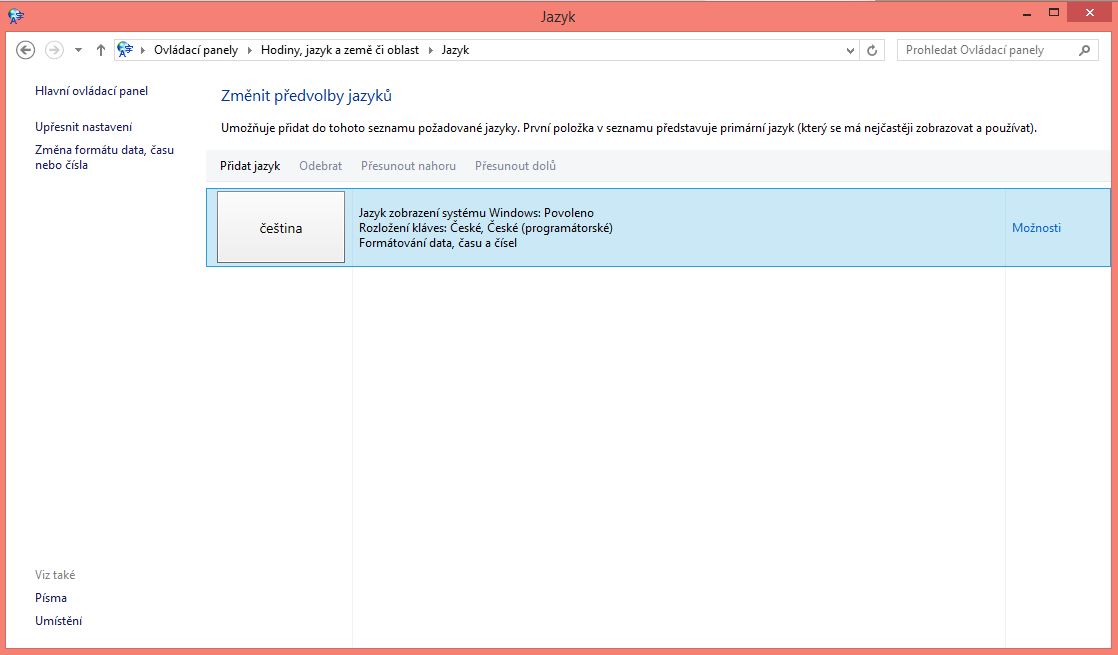Viewport: 1118px width, 655px height.
Task: Click the Upřesnit nastavení link
Action: tap(83, 127)
